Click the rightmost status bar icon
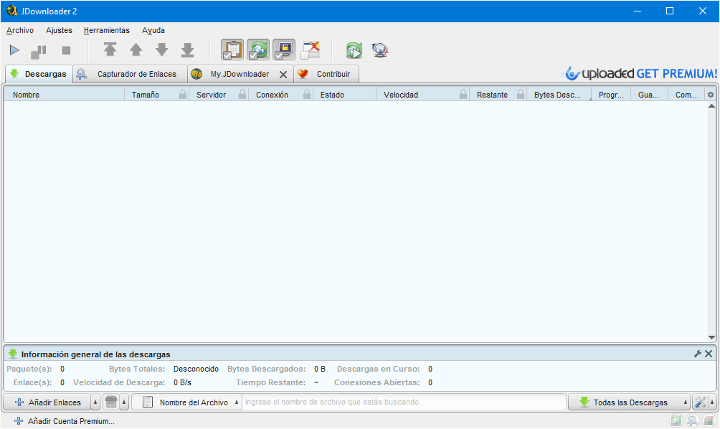720x429 pixels. 709,420
